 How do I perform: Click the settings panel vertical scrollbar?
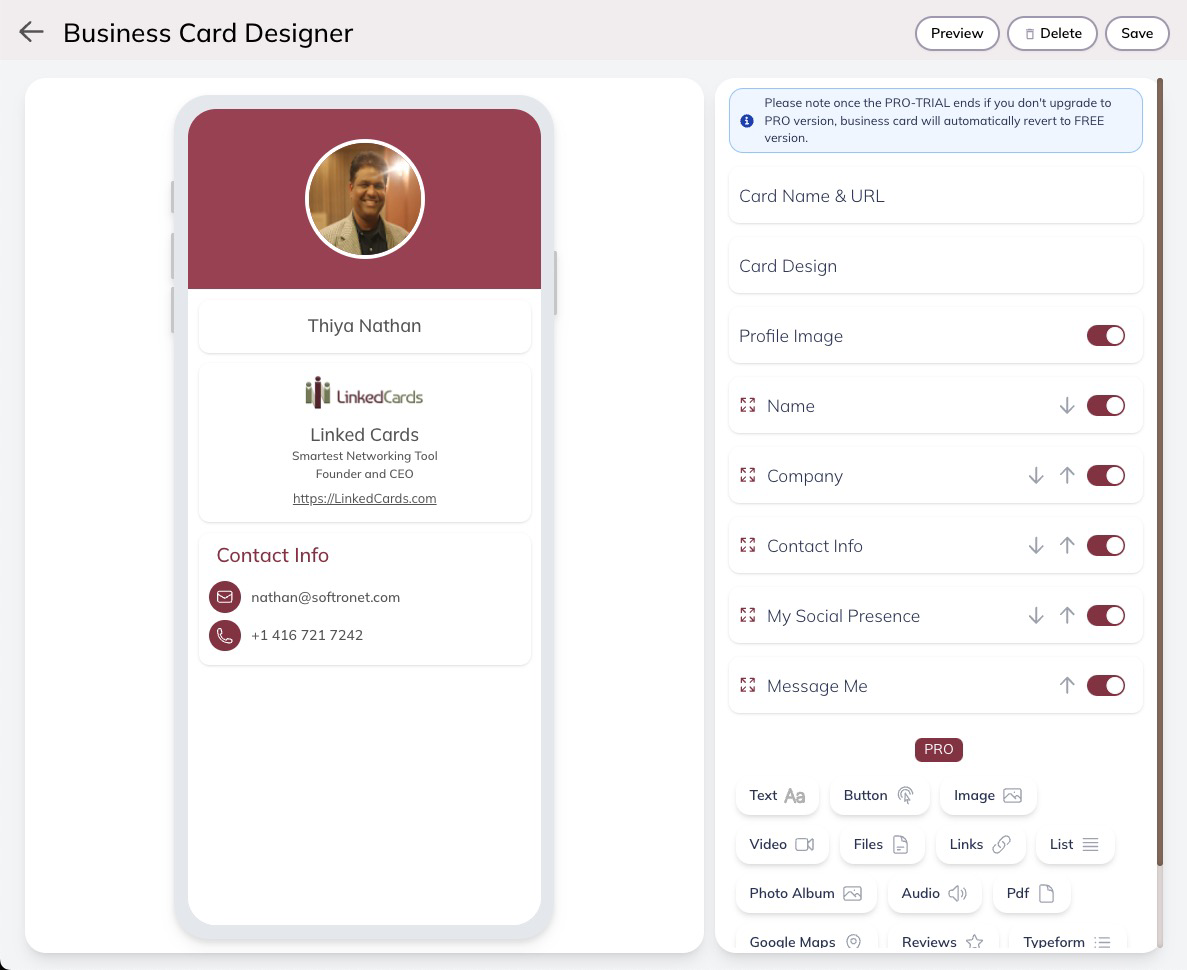point(1160,470)
